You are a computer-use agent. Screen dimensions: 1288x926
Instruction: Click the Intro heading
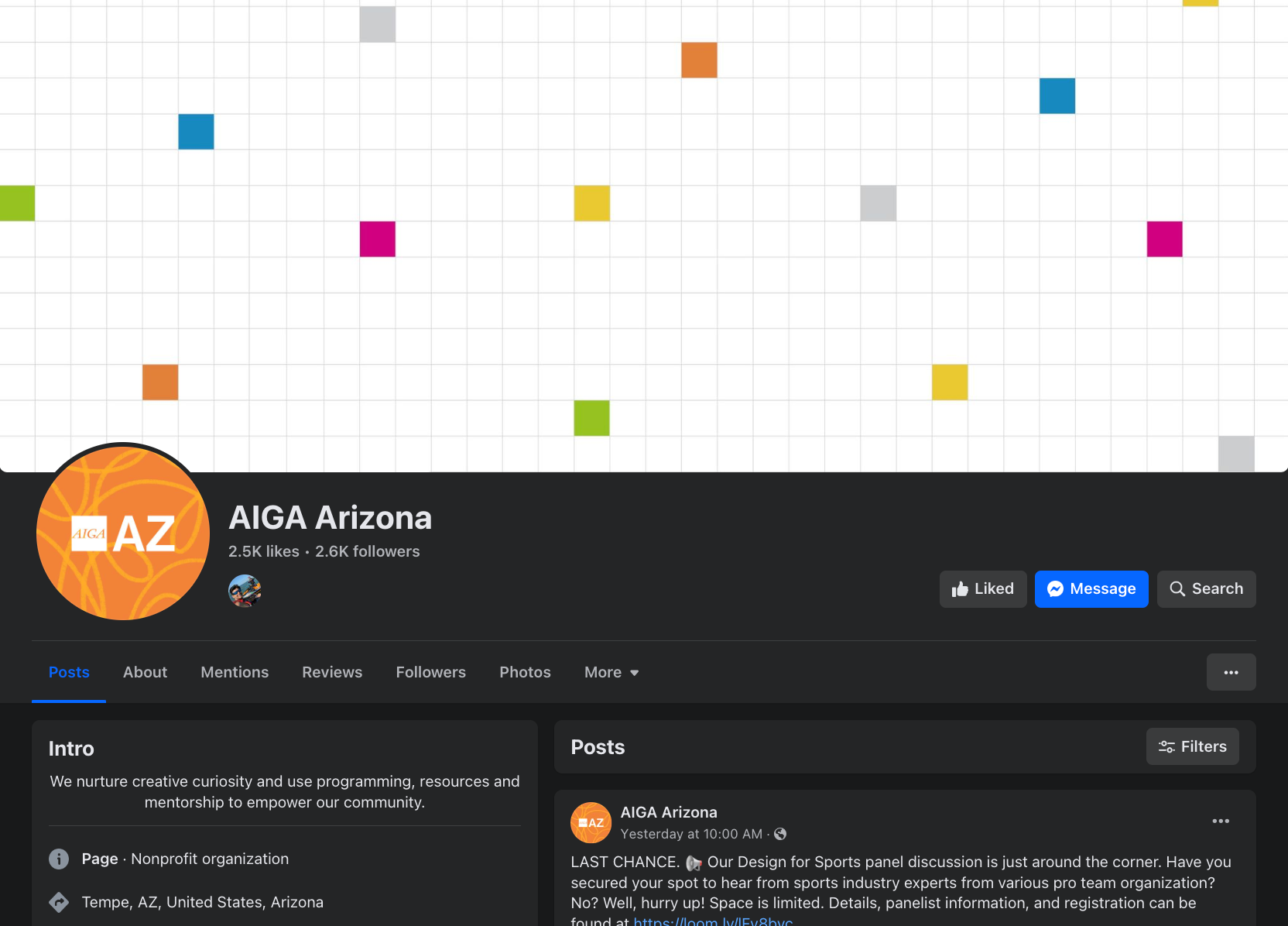71,749
